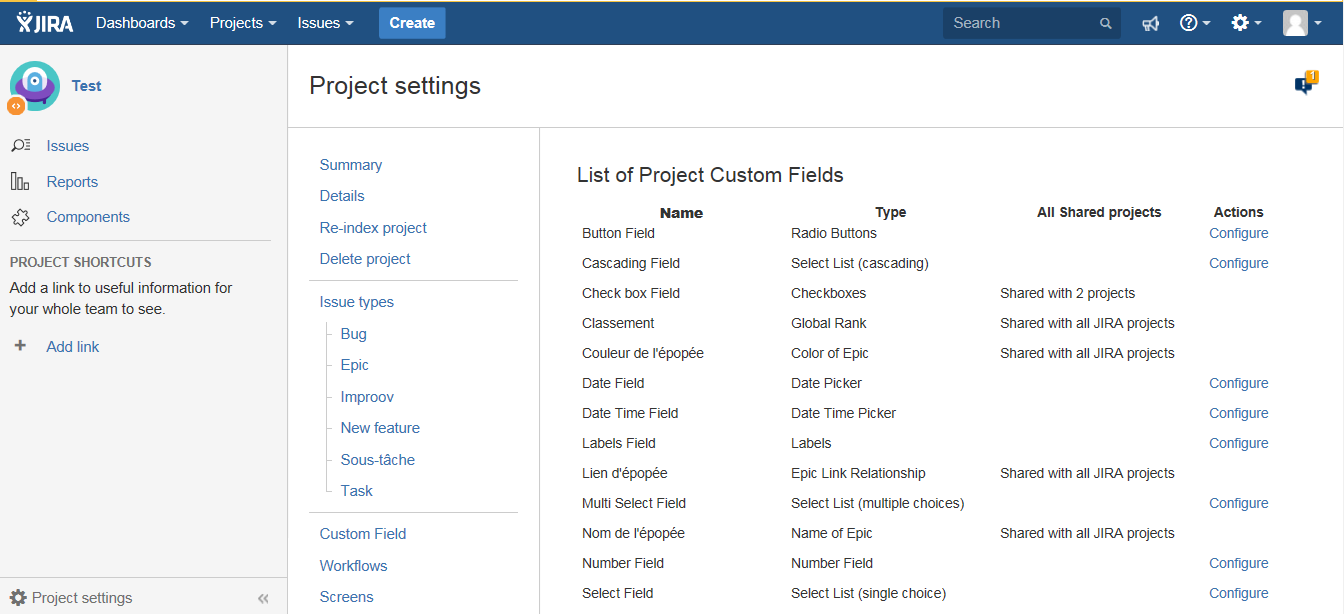This screenshot has width=1344, height=614.
Task: Select the Bug issue type
Action: (354, 334)
